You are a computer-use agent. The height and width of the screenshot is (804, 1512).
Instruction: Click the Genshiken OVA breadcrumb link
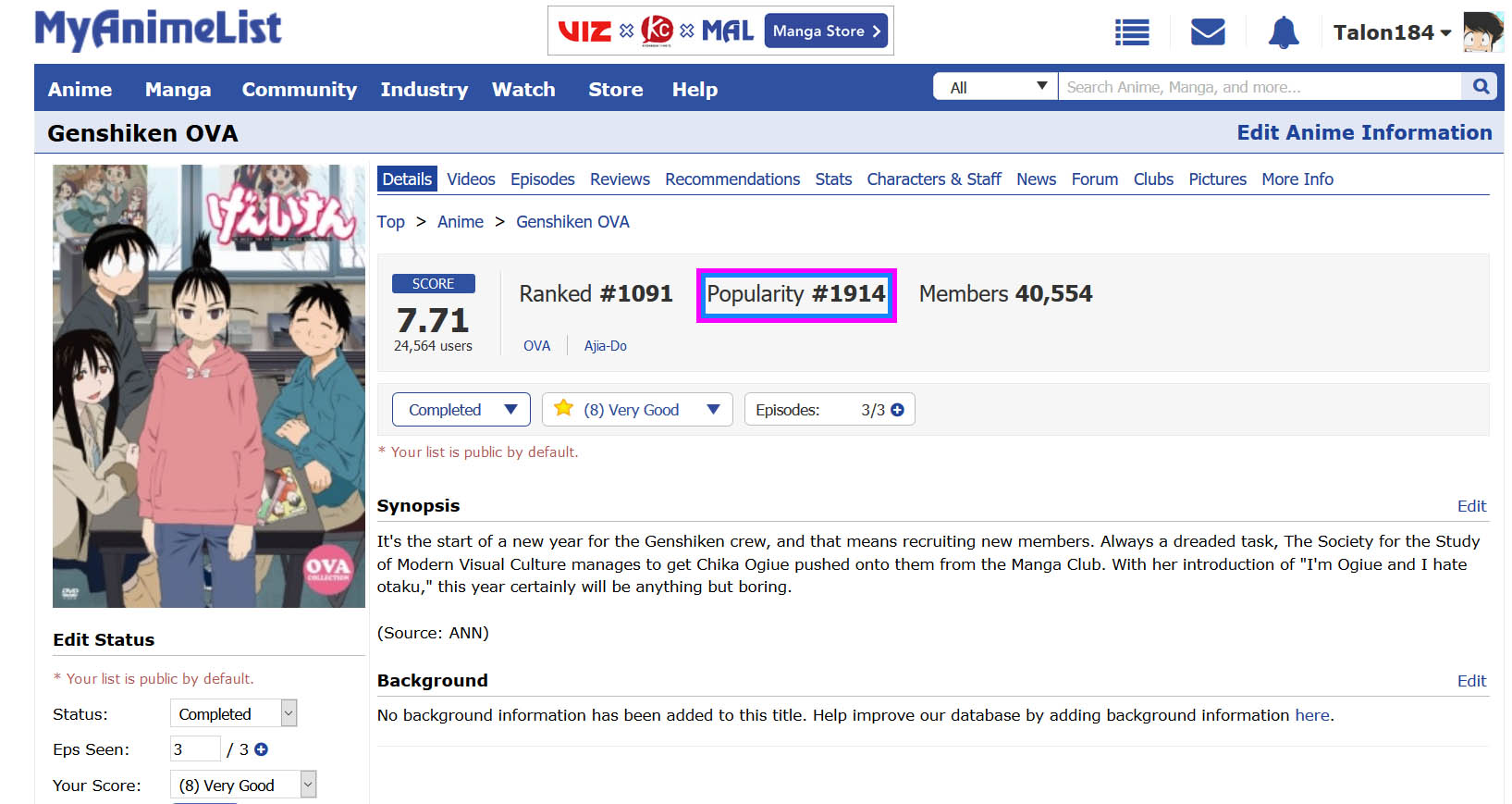tap(572, 222)
